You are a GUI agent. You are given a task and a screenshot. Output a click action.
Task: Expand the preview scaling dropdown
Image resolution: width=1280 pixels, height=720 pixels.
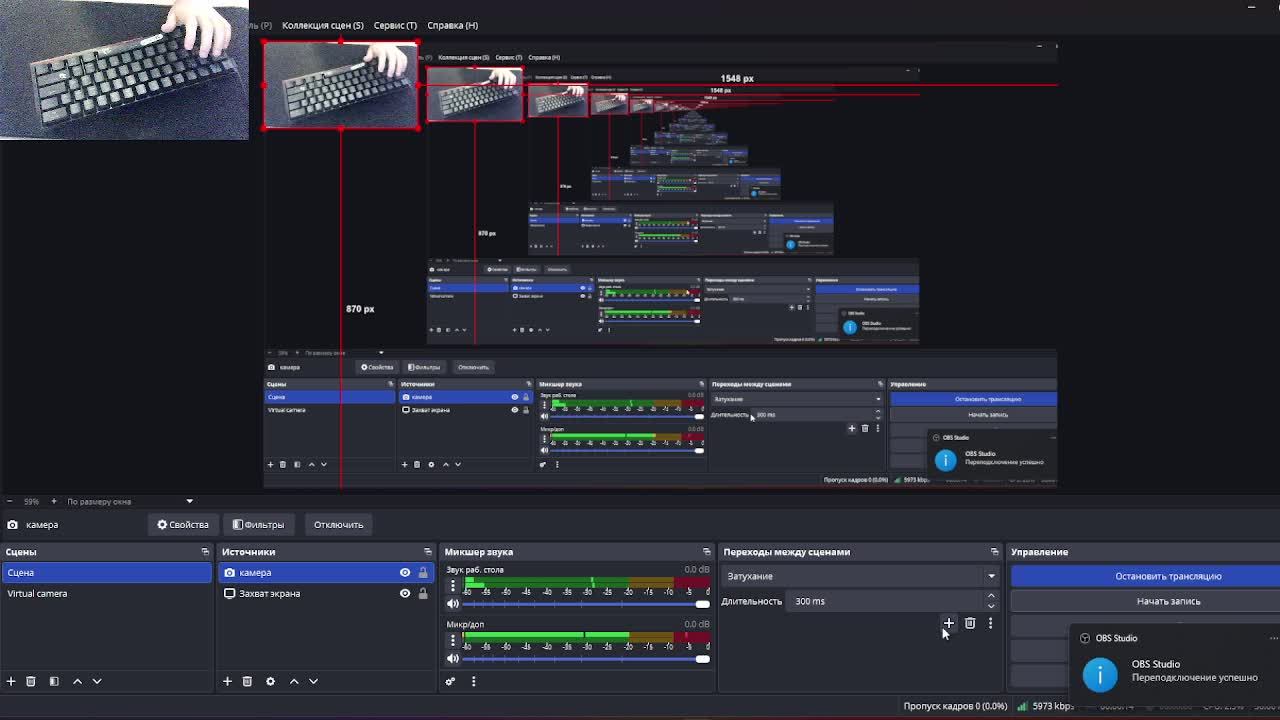[189, 501]
